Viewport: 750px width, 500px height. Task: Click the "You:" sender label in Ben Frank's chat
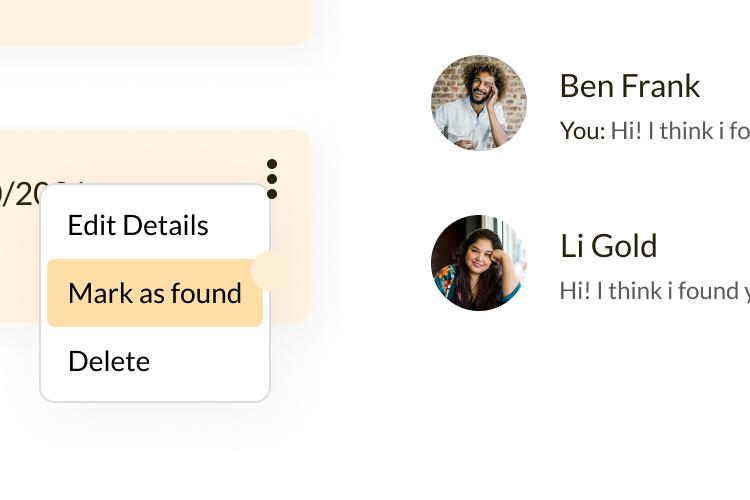(x=582, y=131)
